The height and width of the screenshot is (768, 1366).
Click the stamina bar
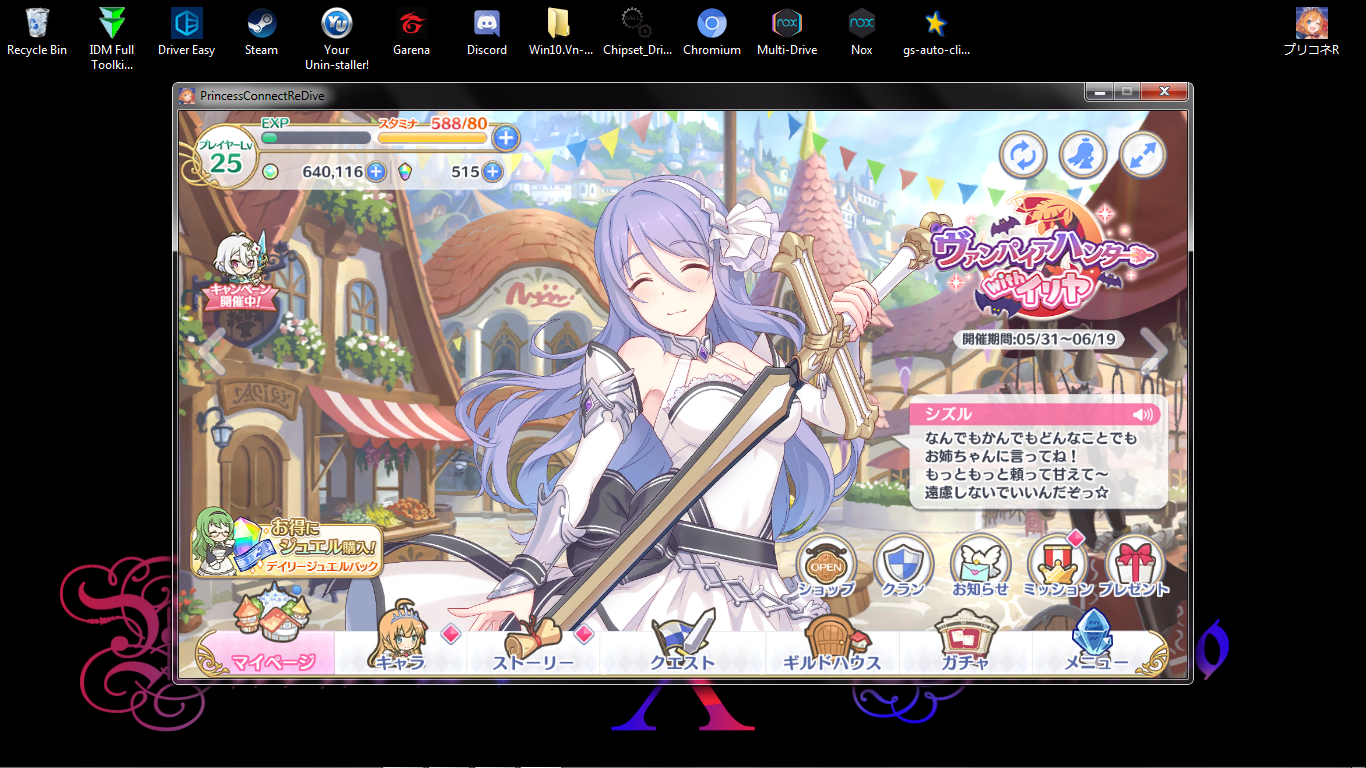[433, 138]
